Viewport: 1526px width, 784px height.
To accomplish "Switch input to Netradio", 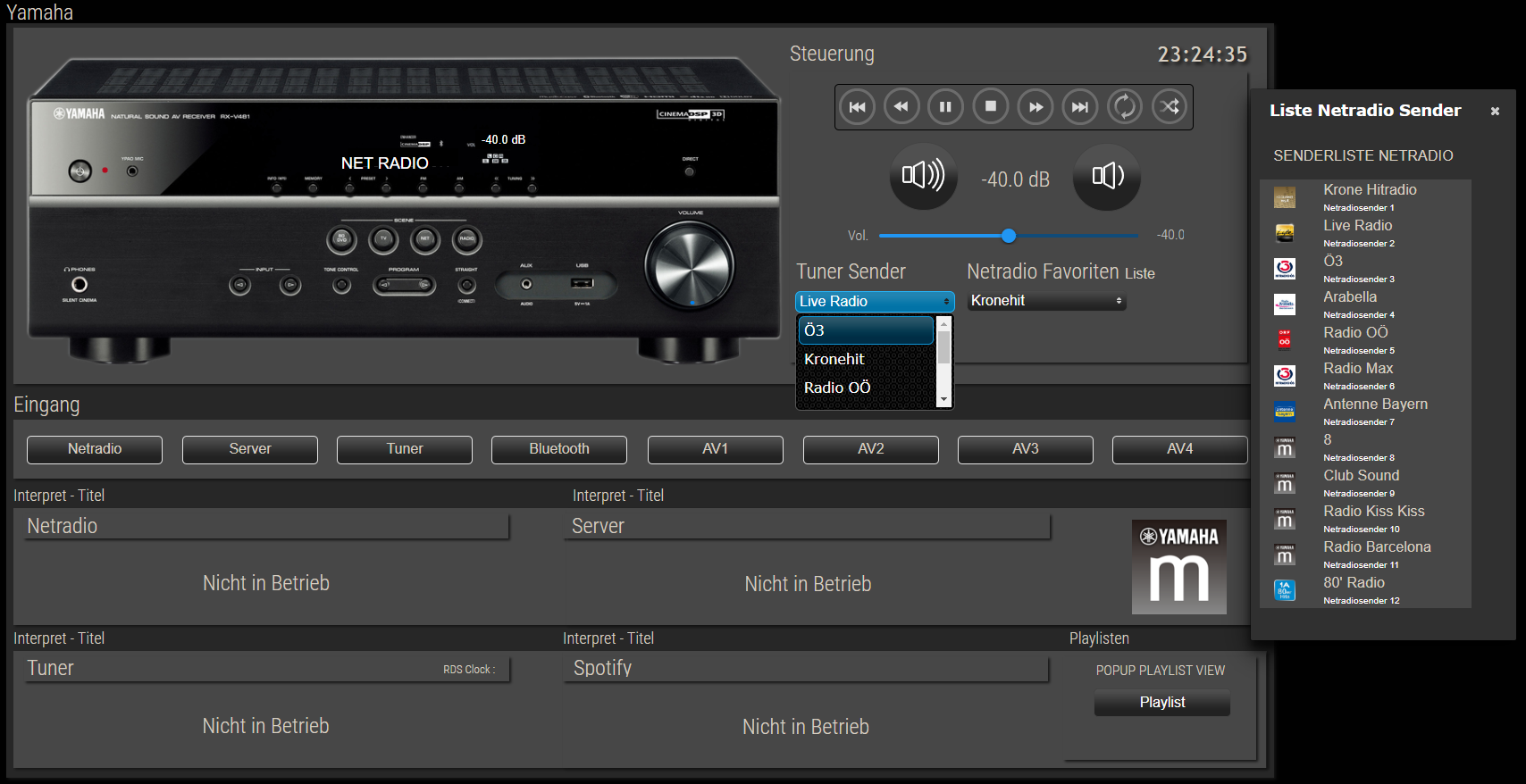I will click(x=95, y=449).
